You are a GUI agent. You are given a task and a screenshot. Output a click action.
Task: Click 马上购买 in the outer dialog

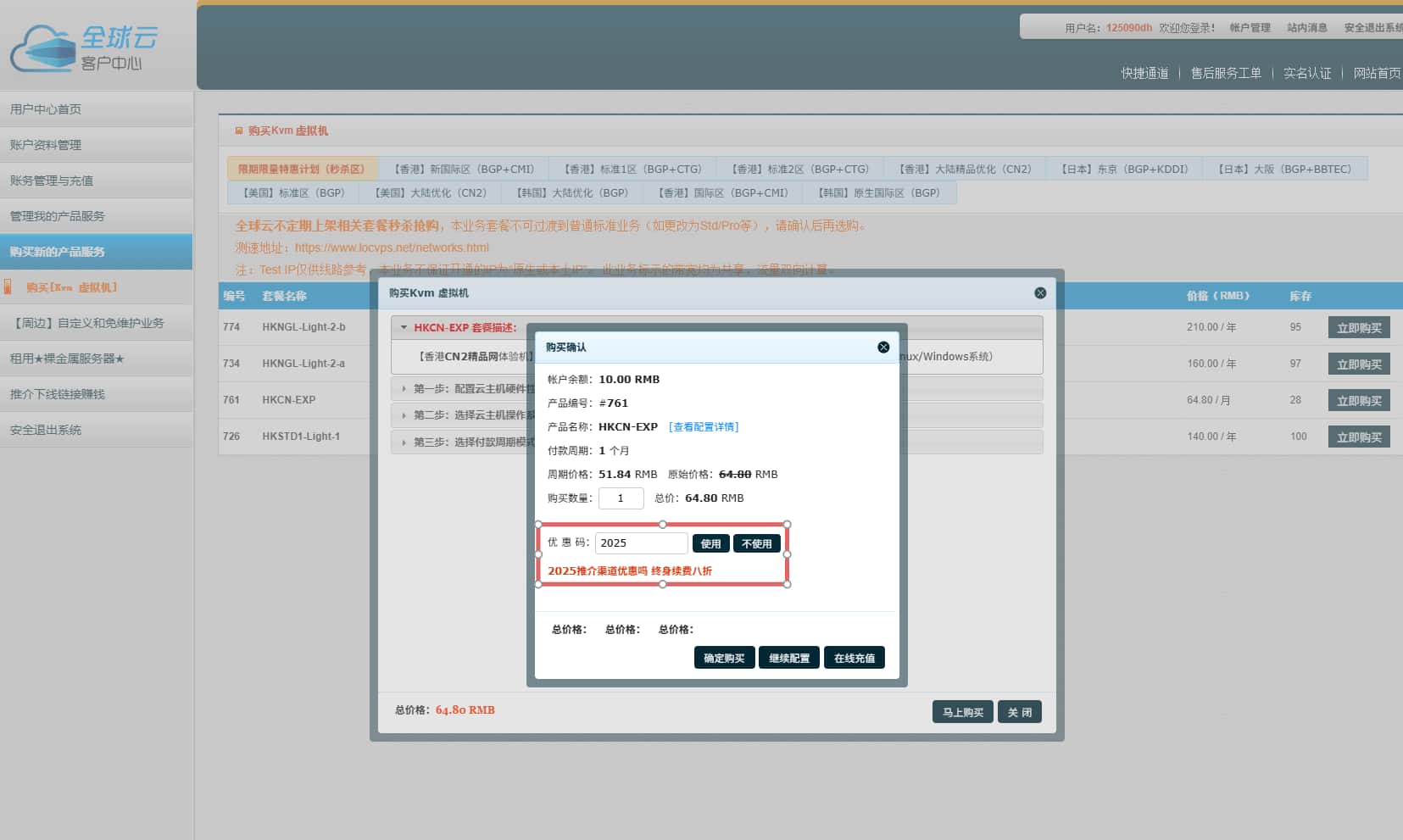[962, 713]
